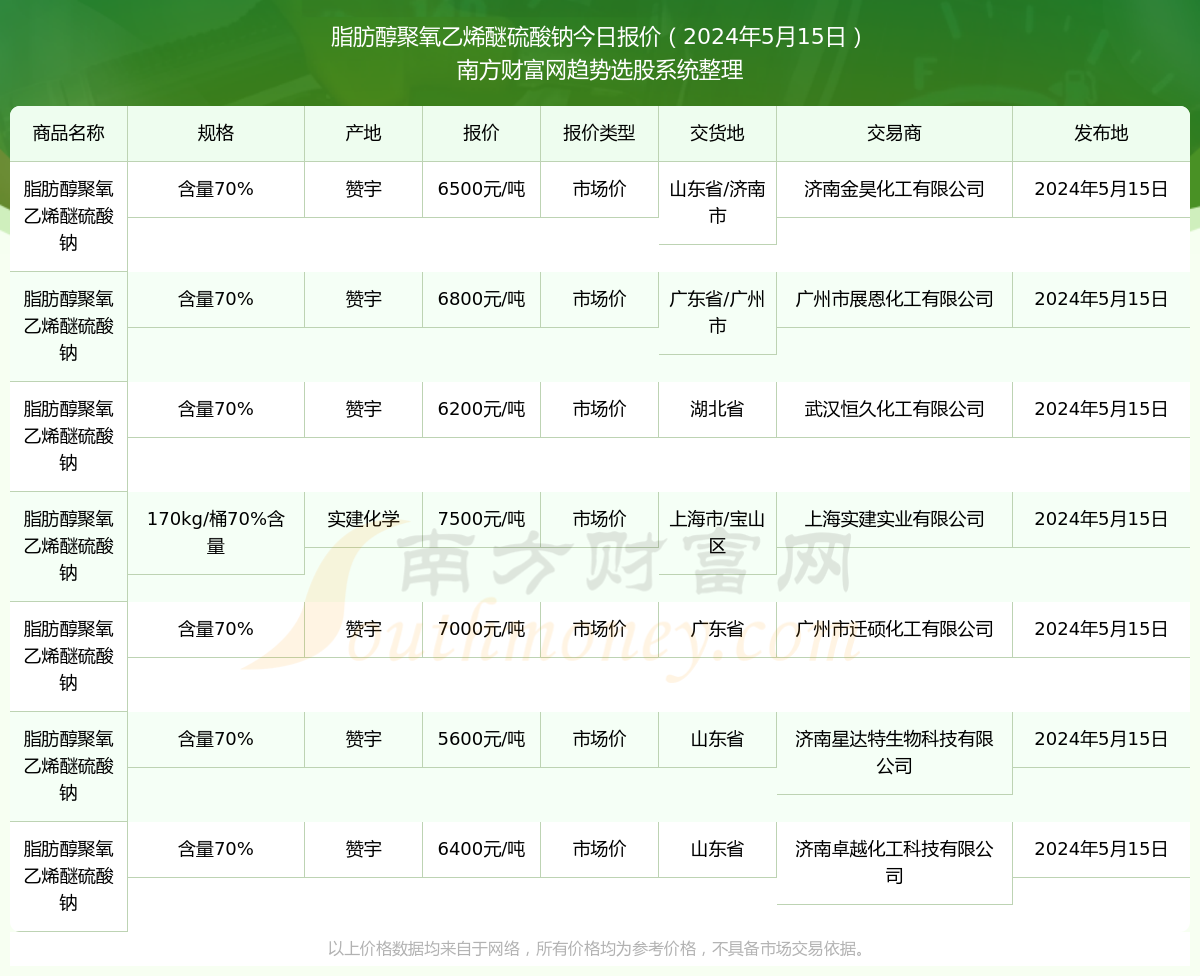Click 市场价 in the 6800元/吨 row
The image size is (1200, 976).
coord(600,299)
